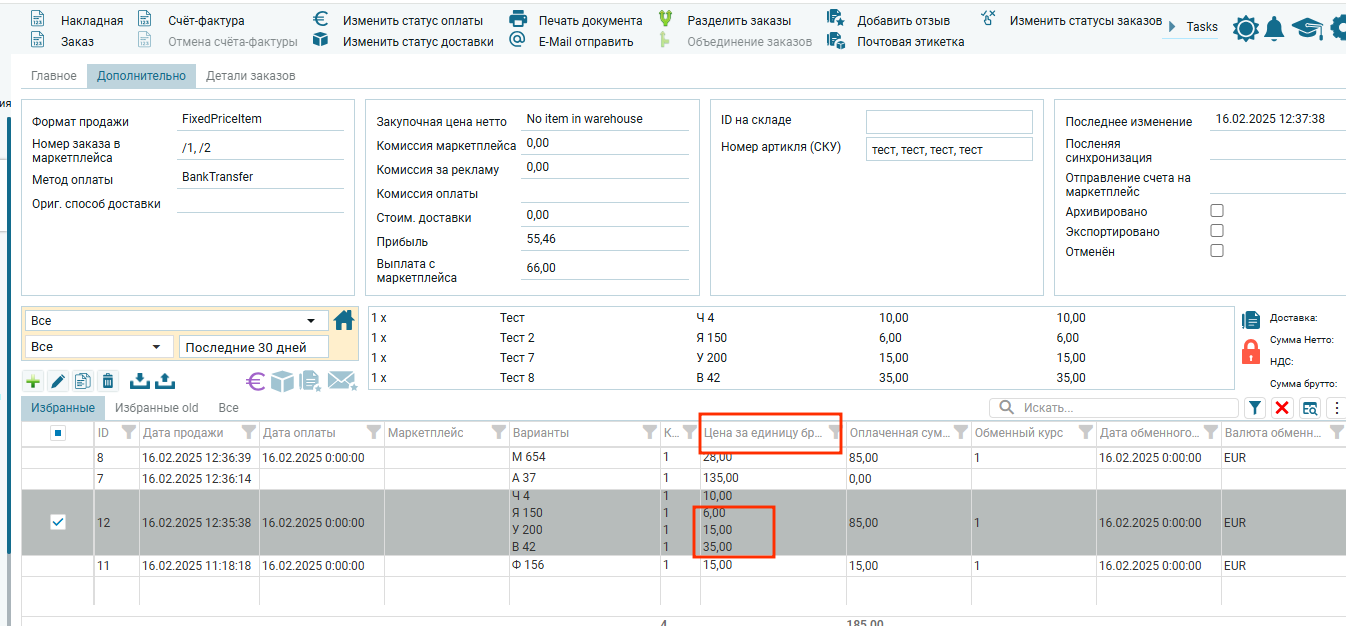Click Изменить статус оплаты button
Viewport: 1346px width, 626px height.
(412, 20)
